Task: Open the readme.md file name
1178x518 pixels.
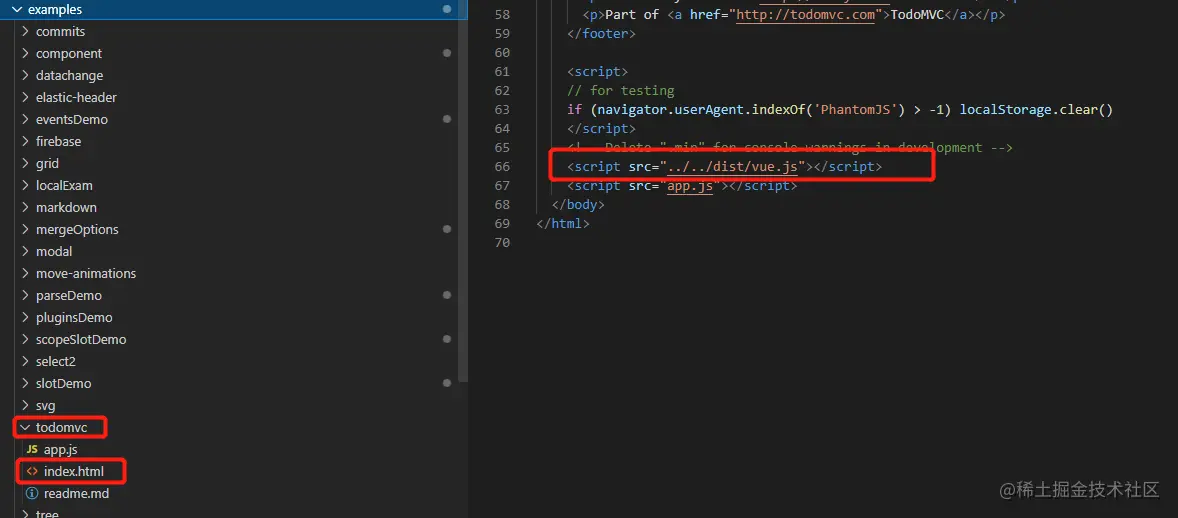Action: (x=77, y=493)
